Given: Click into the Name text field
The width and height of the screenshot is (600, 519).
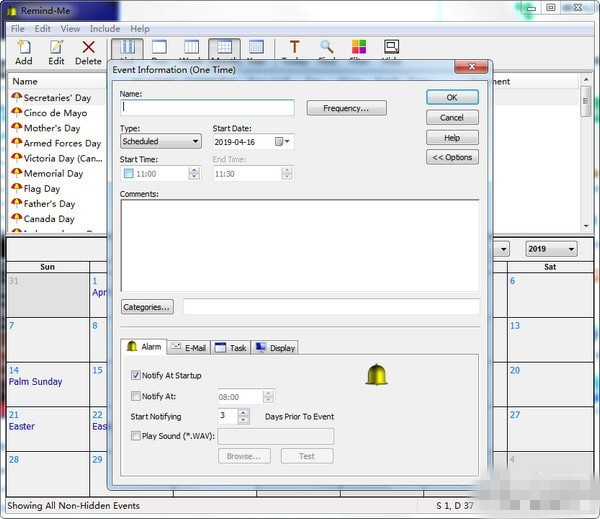Looking at the screenshot, I should pyautogui.click(x=207, y=108).
